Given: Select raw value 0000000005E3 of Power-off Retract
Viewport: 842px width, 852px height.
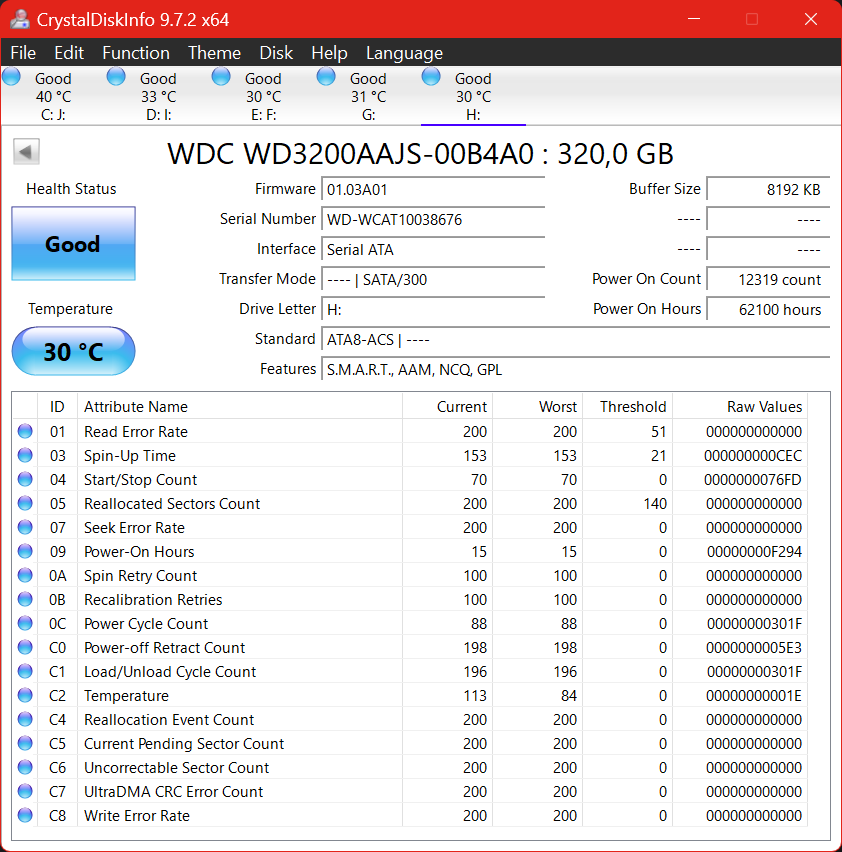Looking at the screenshot, I should coord(754,647).
